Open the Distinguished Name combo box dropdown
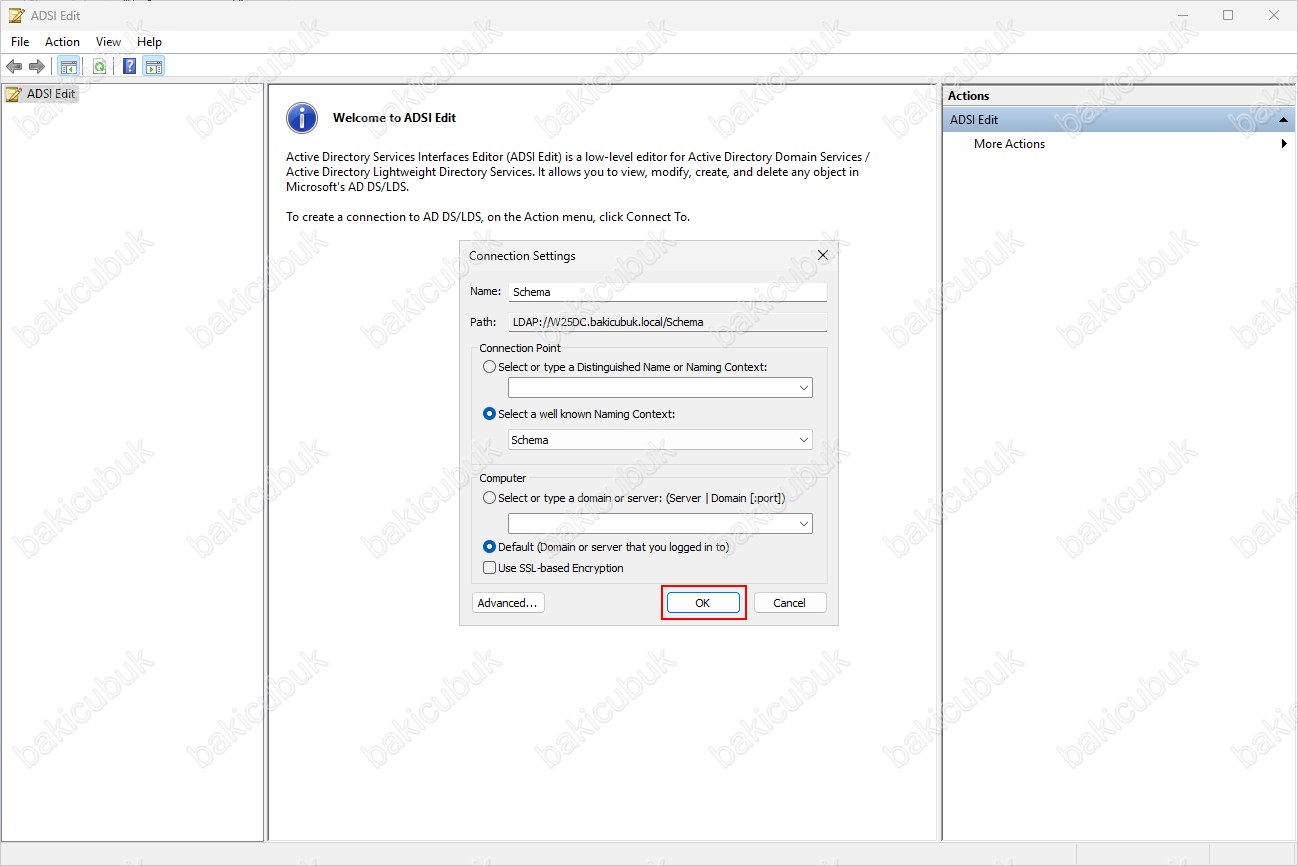This screenshot has height=866, width=1298. 804,387
